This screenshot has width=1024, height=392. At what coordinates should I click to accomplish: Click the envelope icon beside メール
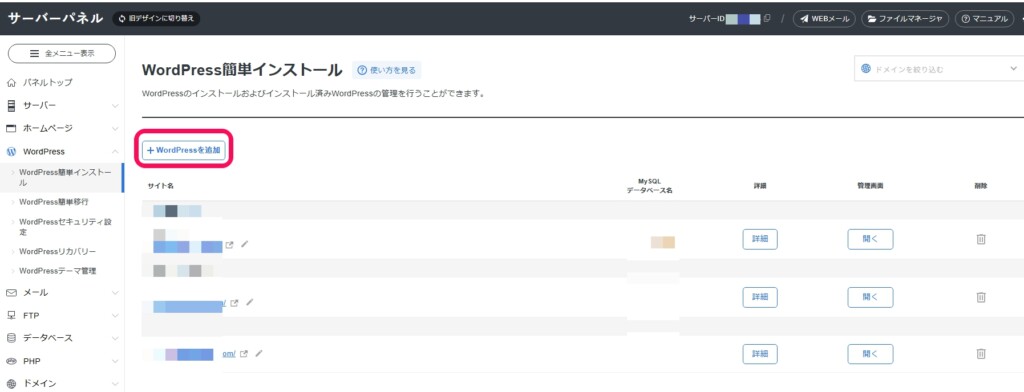point(11,293)
